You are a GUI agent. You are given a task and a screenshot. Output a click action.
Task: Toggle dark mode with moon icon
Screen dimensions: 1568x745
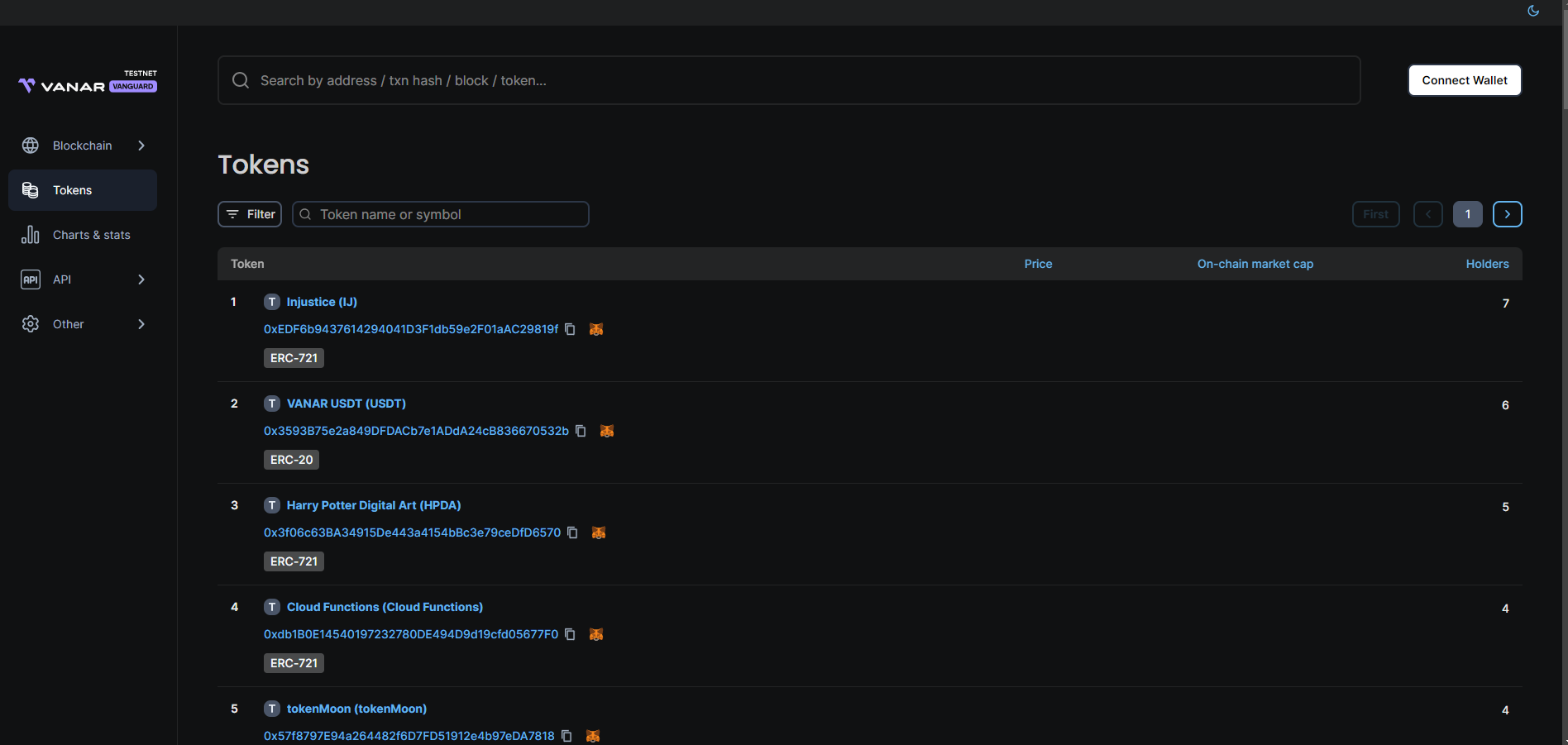(1533, 11)
